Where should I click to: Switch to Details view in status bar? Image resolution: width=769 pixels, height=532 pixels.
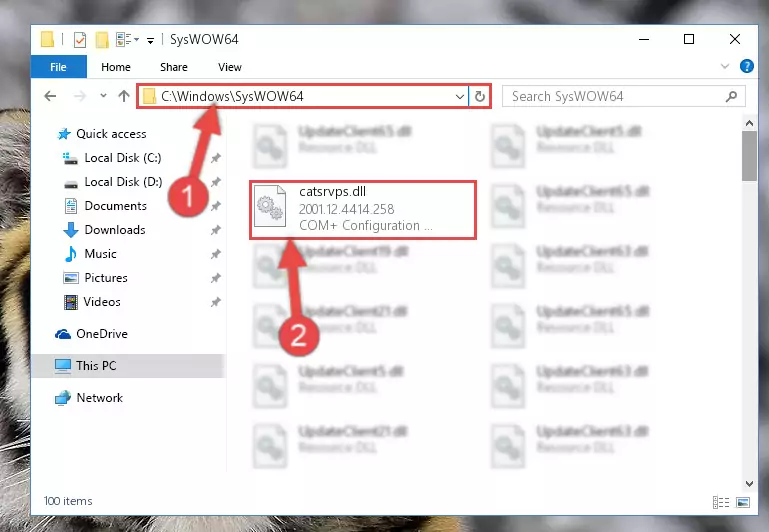720,503
